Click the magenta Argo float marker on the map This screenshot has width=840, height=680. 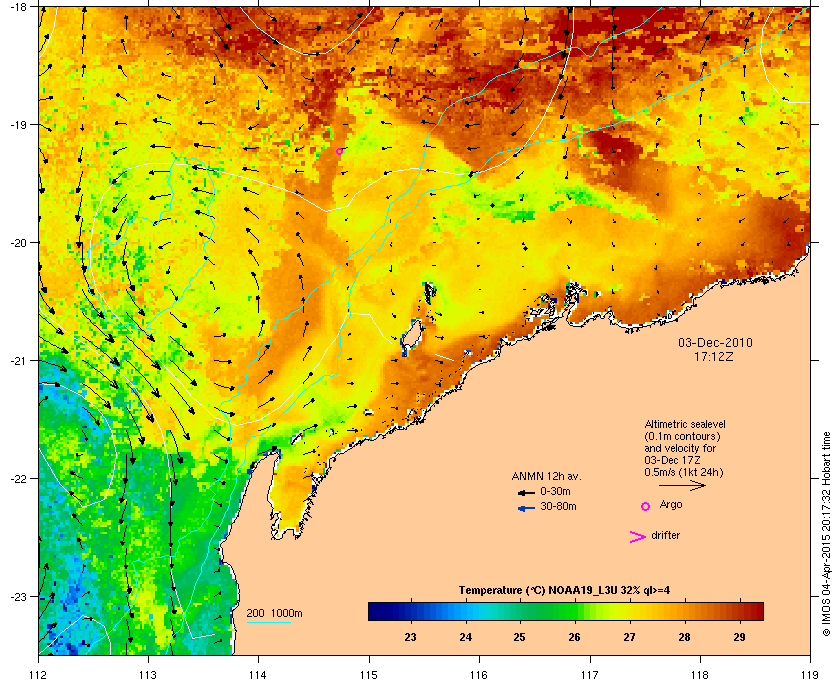(339, 152)
